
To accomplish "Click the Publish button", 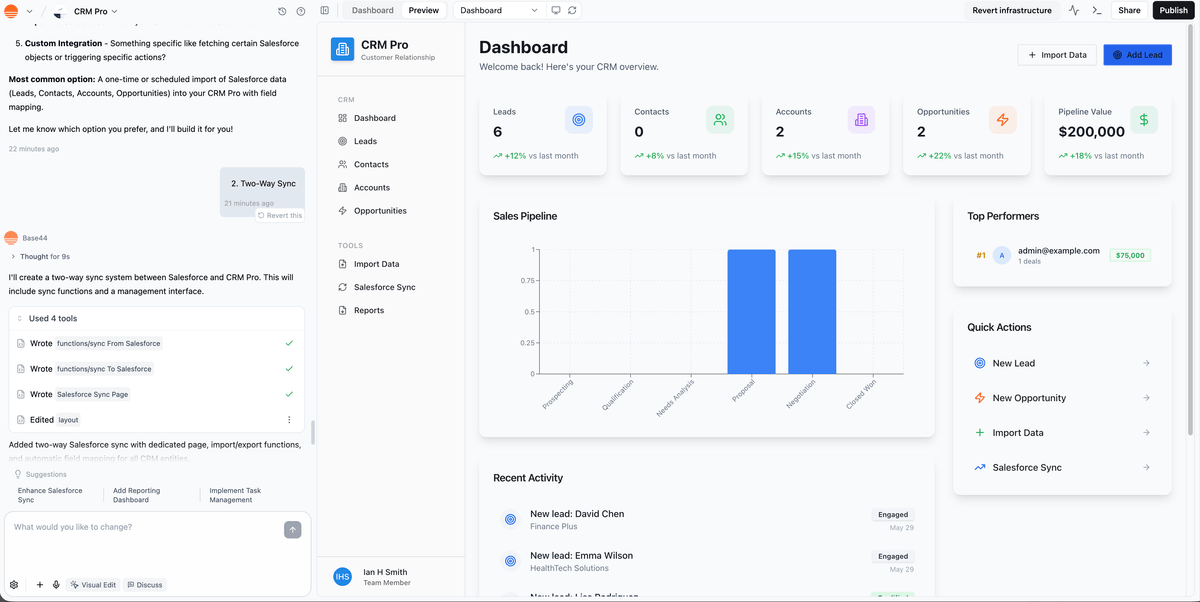I will pyautogui.click(x=1173, y=10).
